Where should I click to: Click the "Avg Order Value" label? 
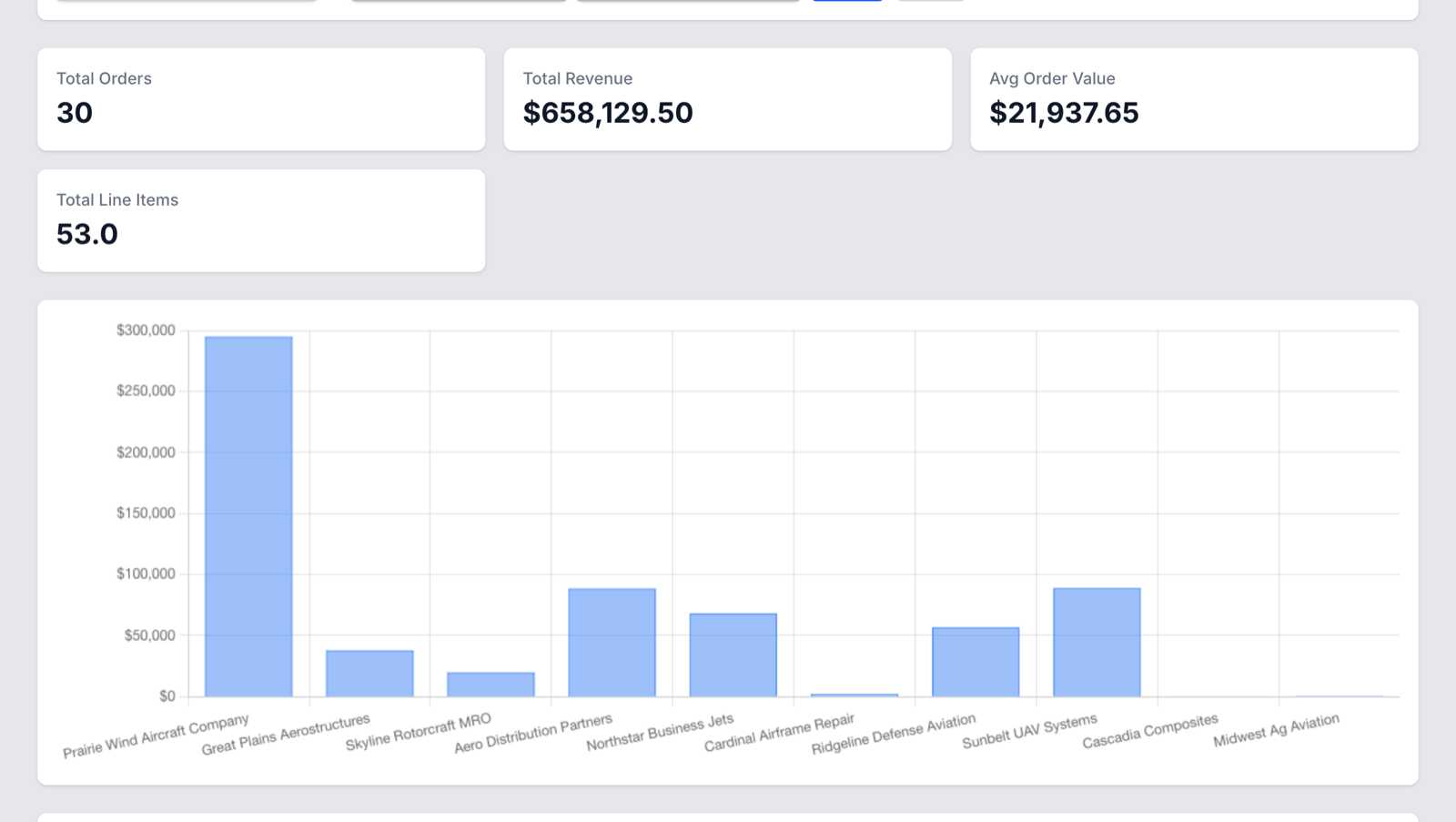pos(1052,78)
